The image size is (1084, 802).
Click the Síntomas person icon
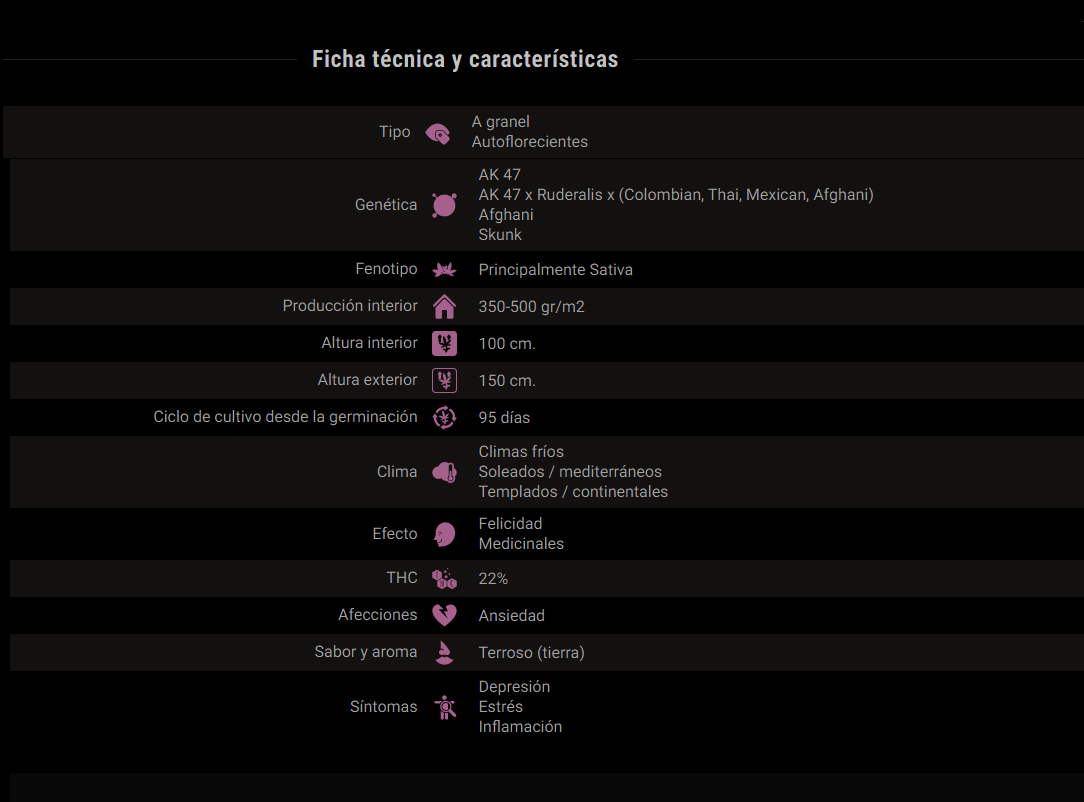[x=445, y=707]
